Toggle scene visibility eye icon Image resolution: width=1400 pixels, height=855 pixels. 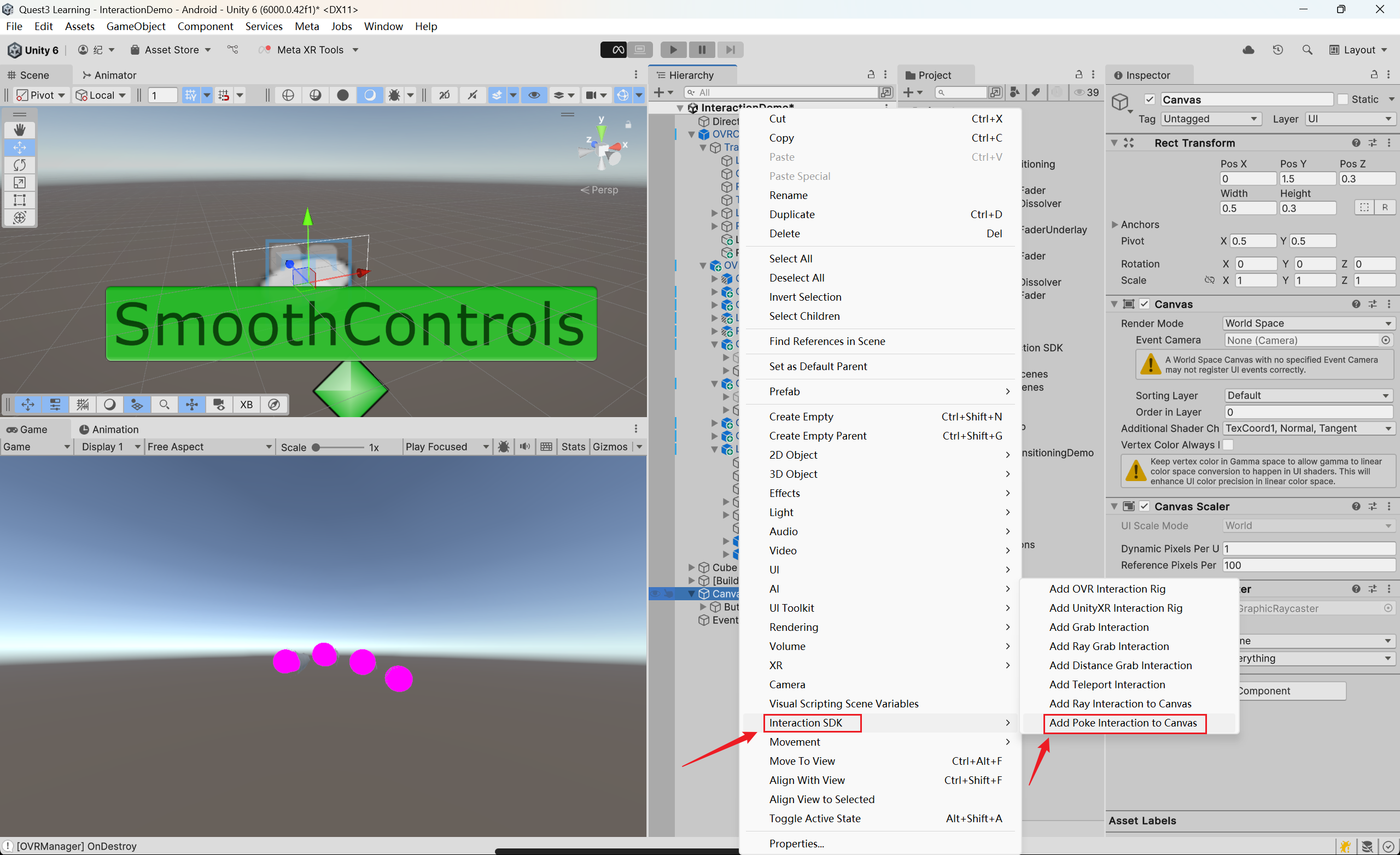(534, 95)
